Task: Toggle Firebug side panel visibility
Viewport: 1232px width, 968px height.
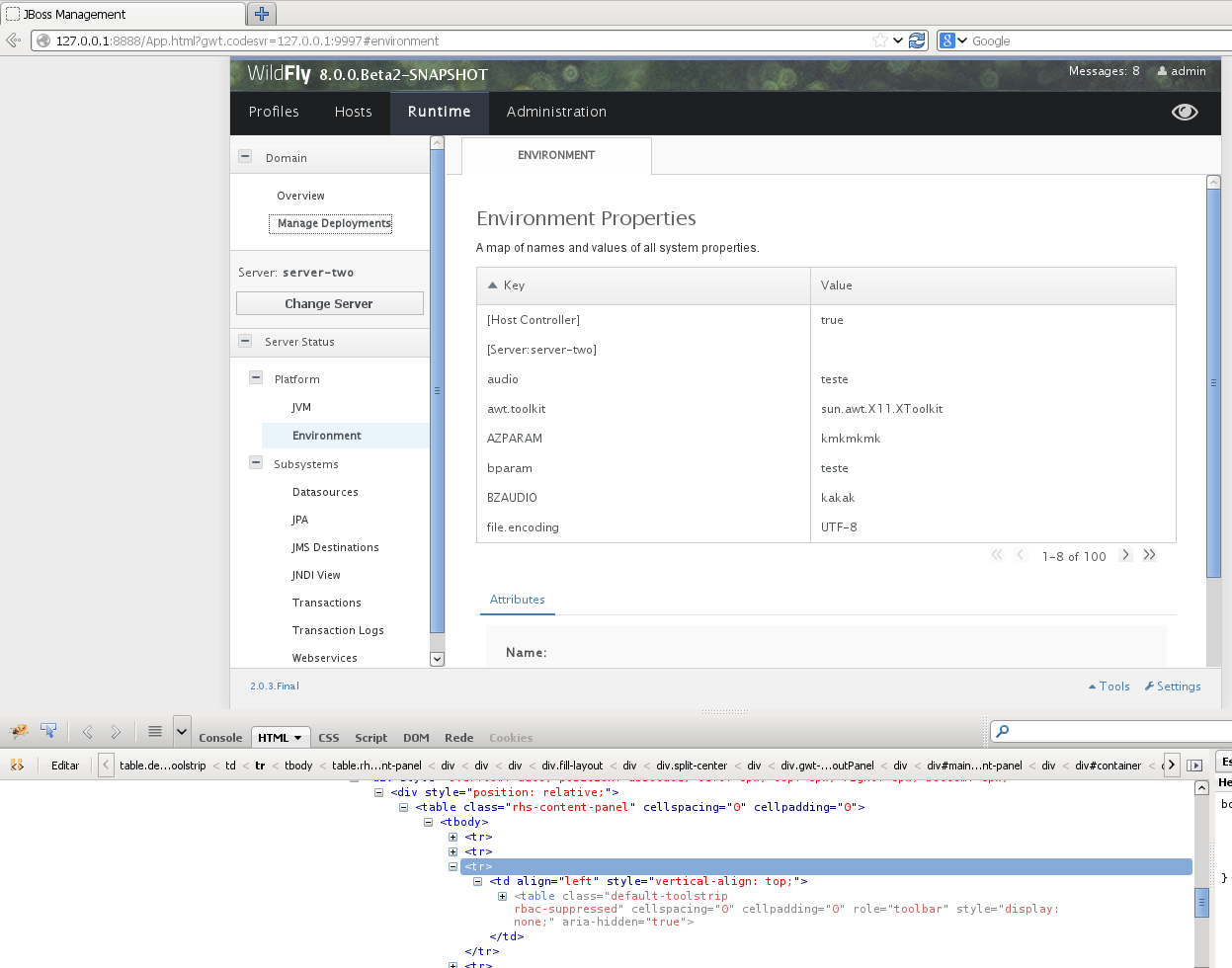Action: (1194, 766)
